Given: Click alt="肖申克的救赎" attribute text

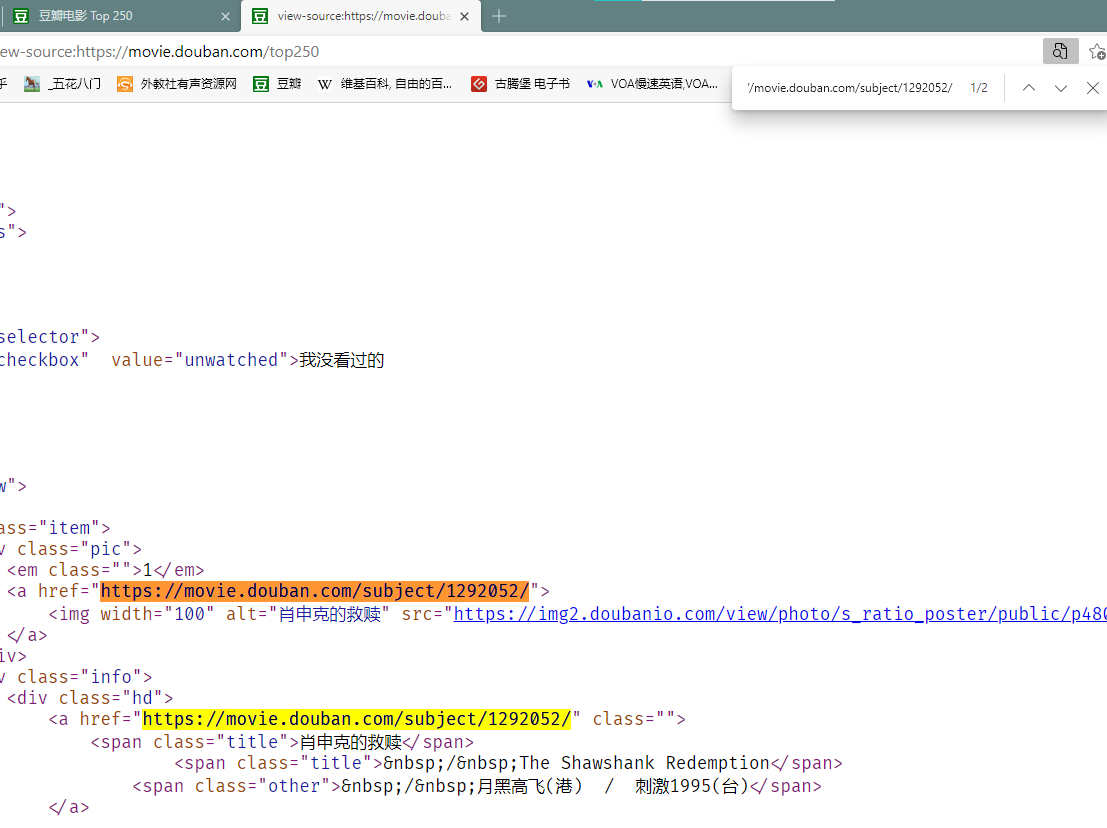Looking at the screenshot, I should tap(308, 614).
